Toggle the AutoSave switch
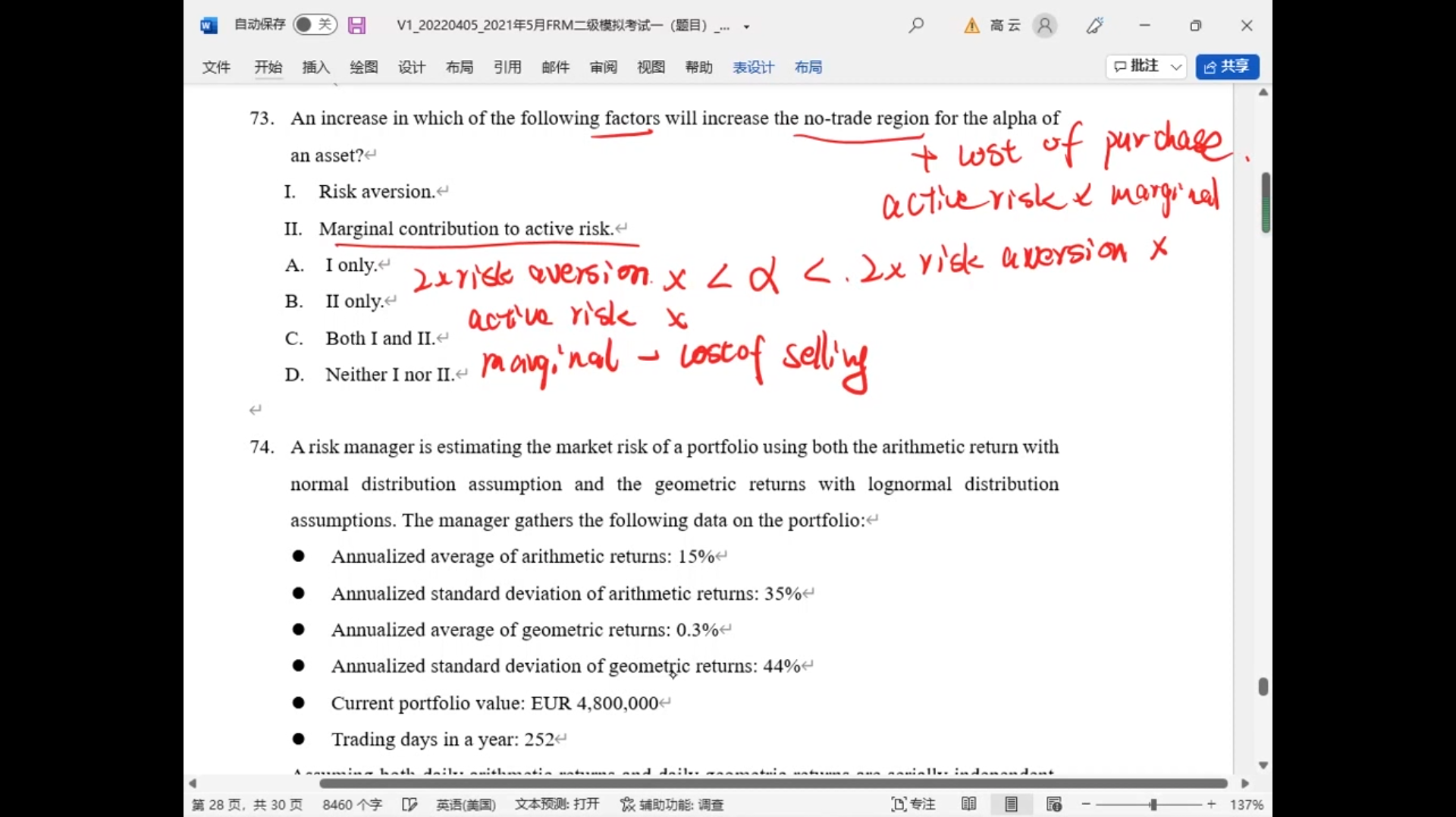1456x817 pixels. coord(314,25)
